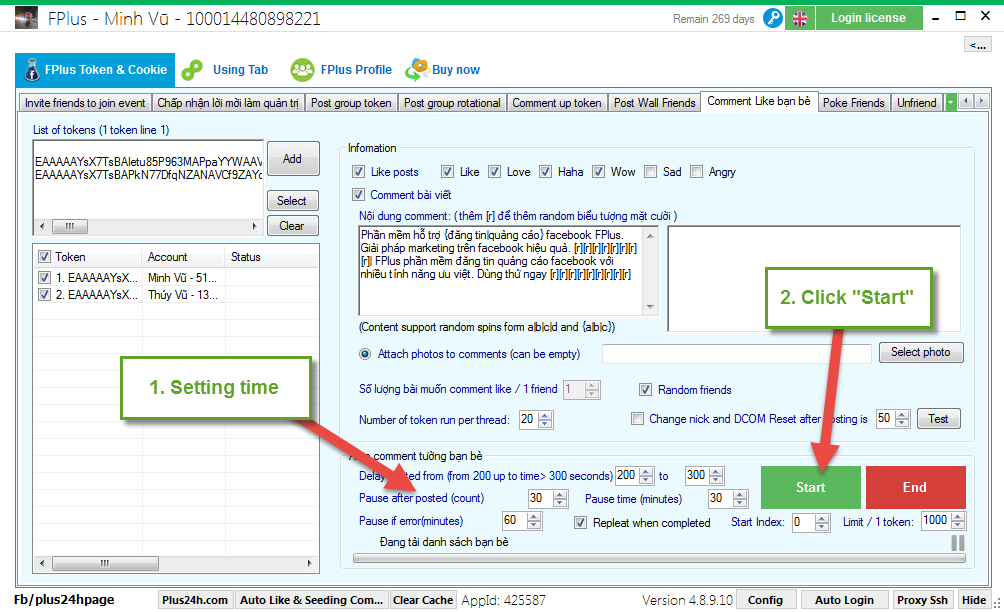Uncheck the Like posts checkbox
The image size is (1004, 612).
click(x=359, y=172)
